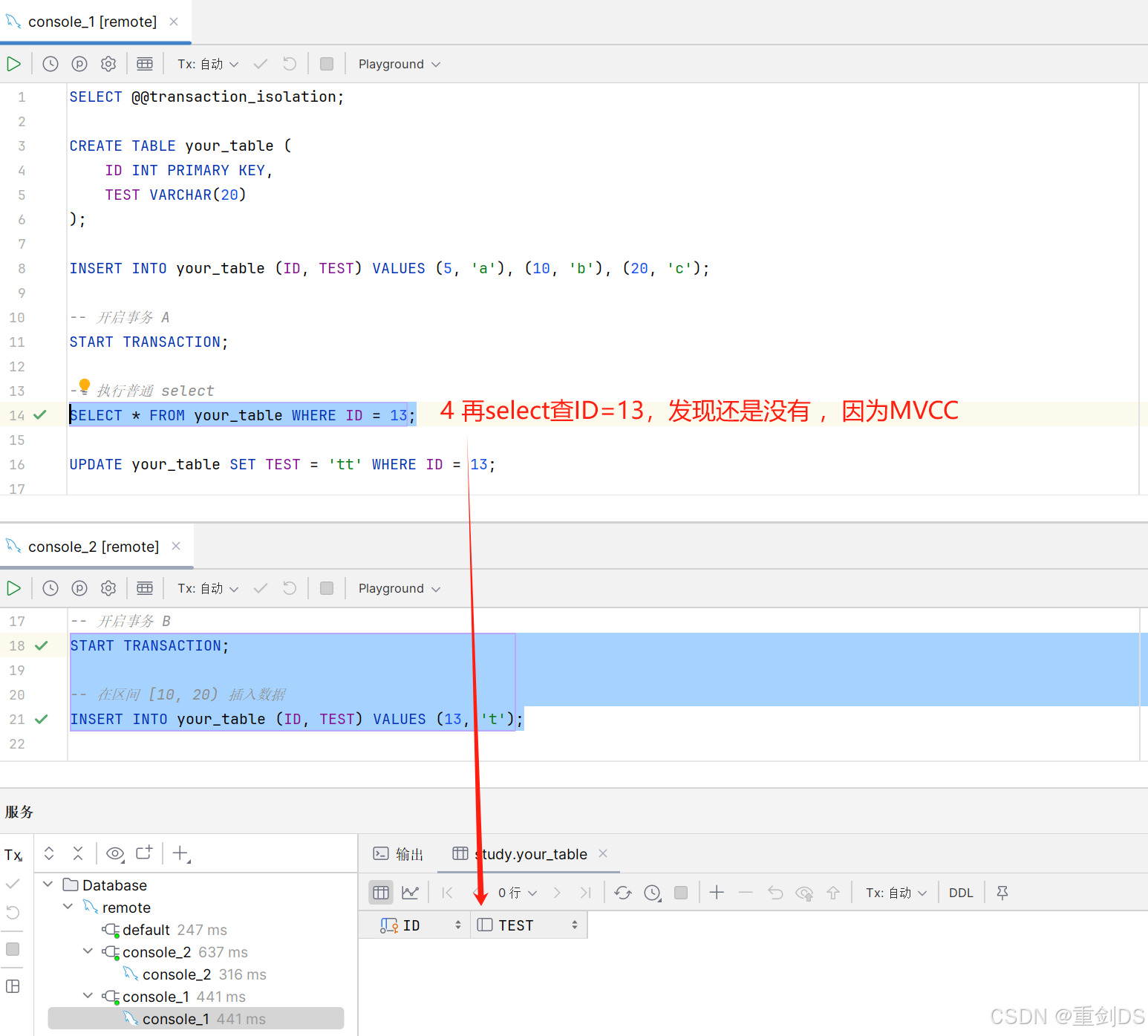
Task: Close the console_2 [remote] tab
Action: tap(176, 546)
